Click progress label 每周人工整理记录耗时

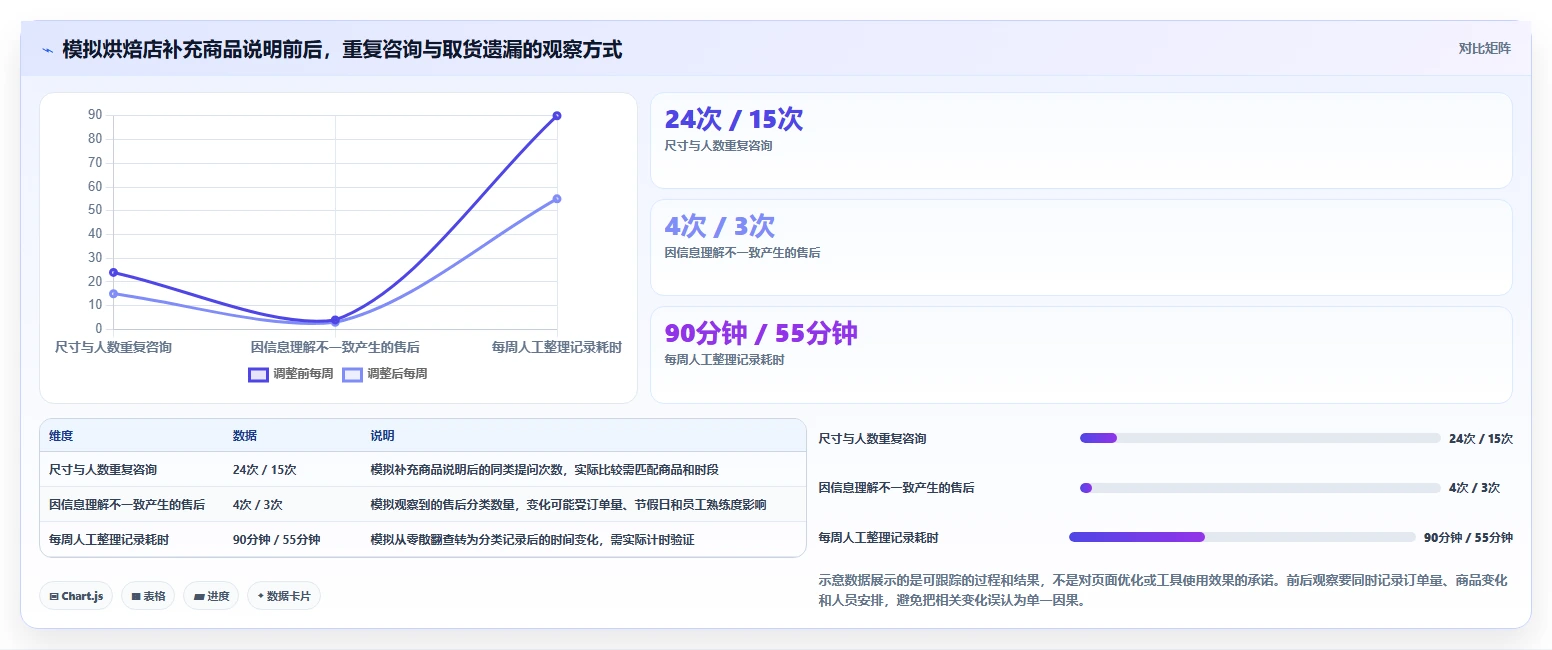tap(878, 537)
